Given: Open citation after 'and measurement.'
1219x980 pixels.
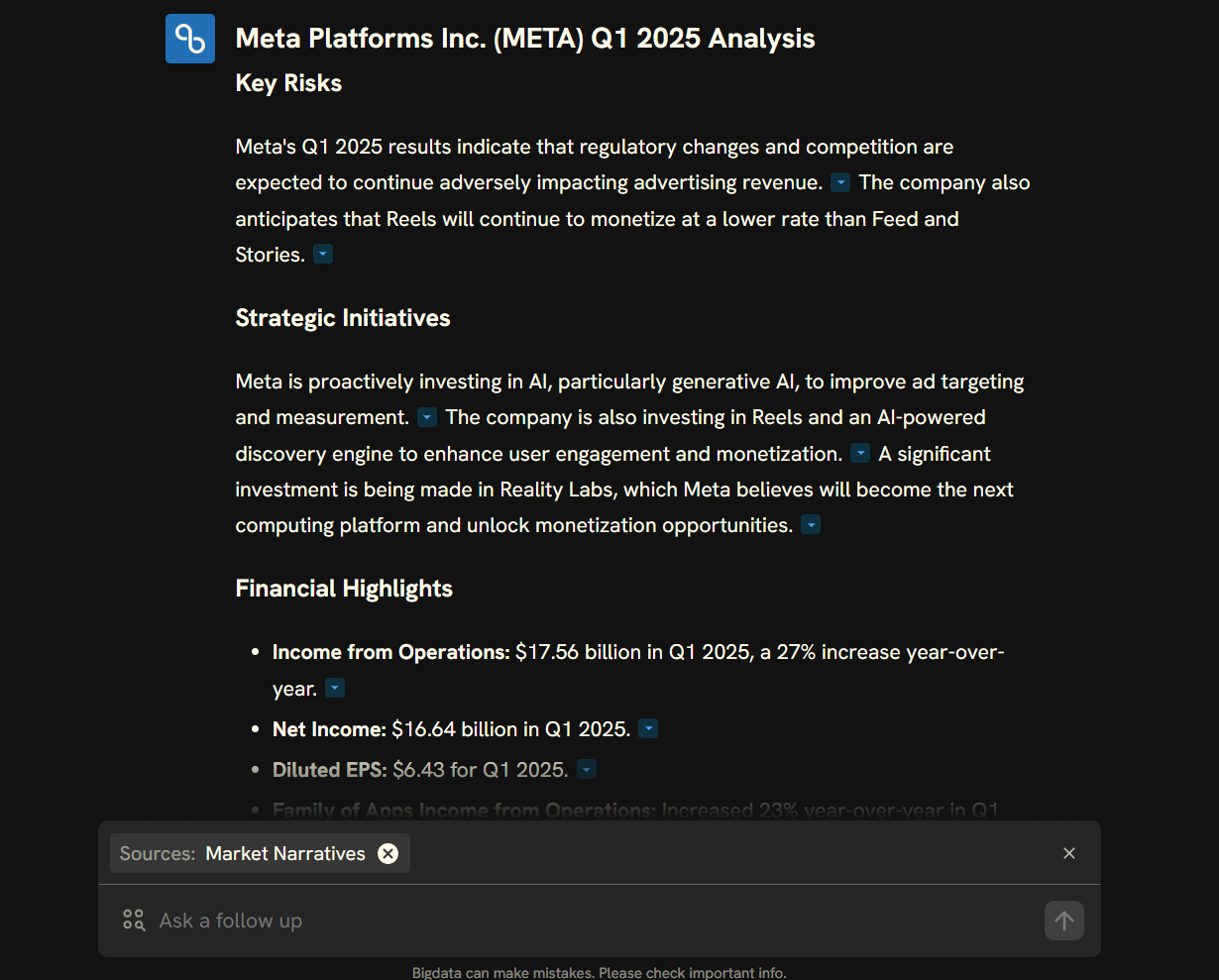Looking at the screenshot, I should (427, 418).
